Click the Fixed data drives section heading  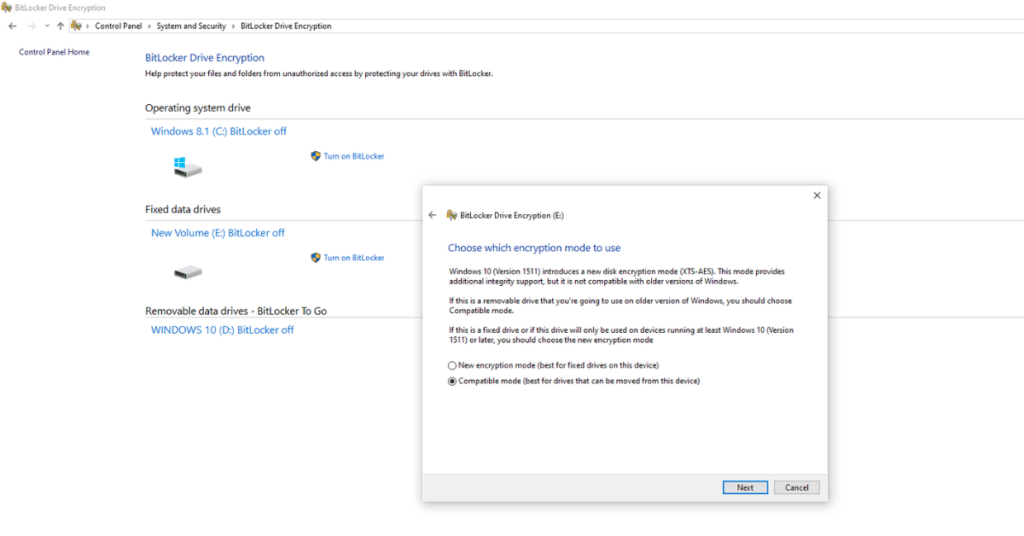pyautogui.click(x=183, y=210)
